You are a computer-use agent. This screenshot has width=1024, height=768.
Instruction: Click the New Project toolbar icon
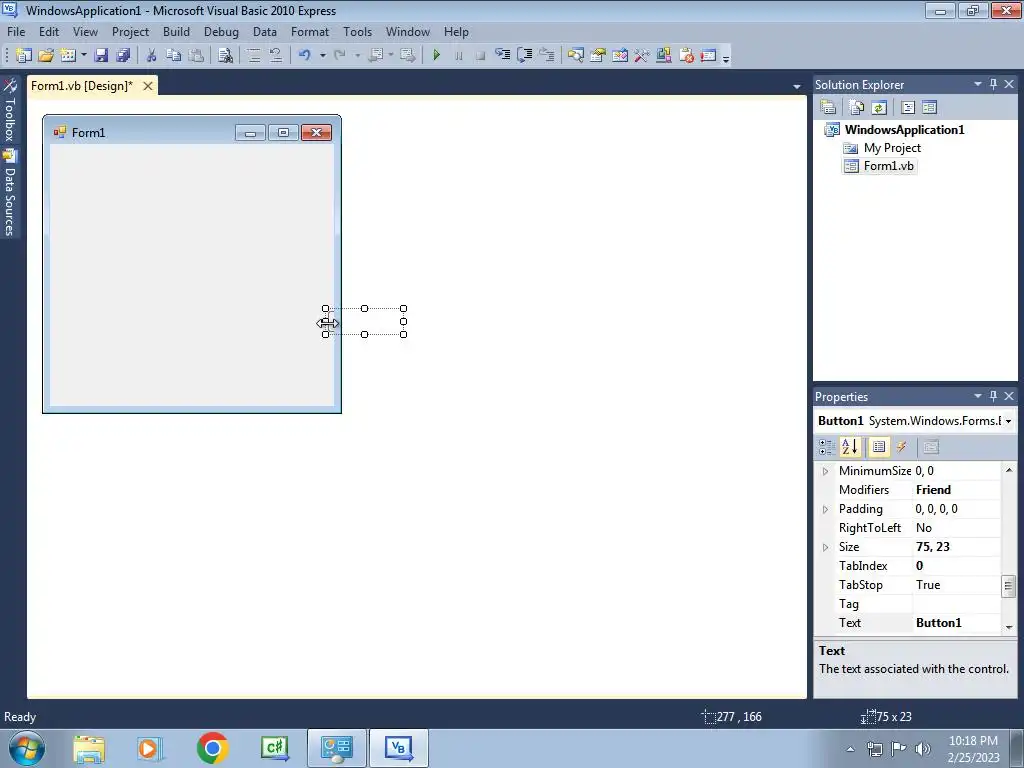(x=24, y=56)
